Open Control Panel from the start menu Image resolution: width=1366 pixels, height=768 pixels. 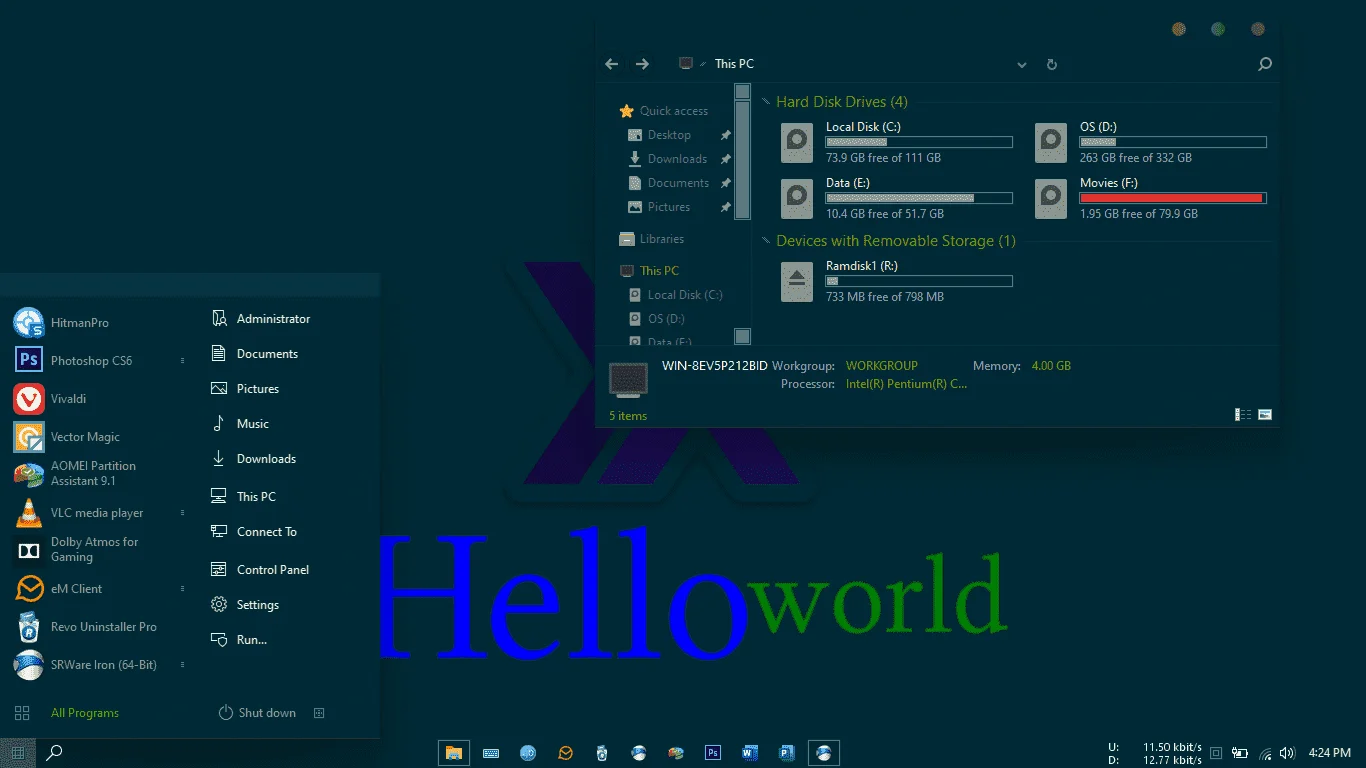[259, 570]
